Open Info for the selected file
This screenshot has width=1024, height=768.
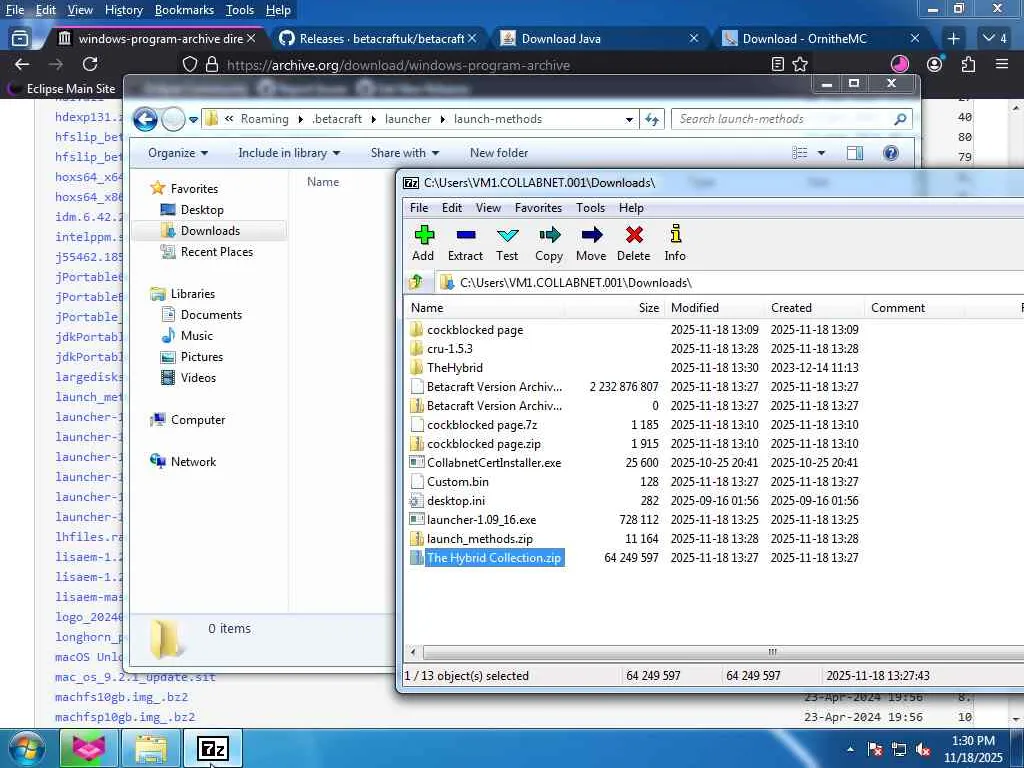click(x=675, y=243)
